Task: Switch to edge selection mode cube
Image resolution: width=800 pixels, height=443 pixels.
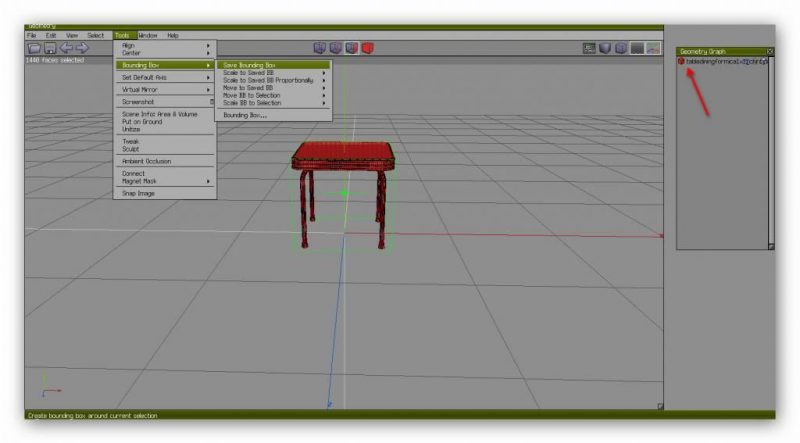Action: [x=336, y=47]
